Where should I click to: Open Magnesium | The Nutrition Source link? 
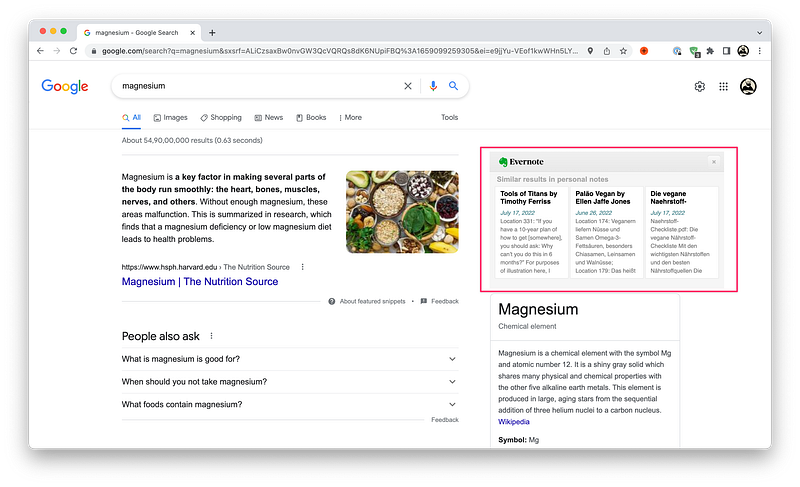[199, 282]
